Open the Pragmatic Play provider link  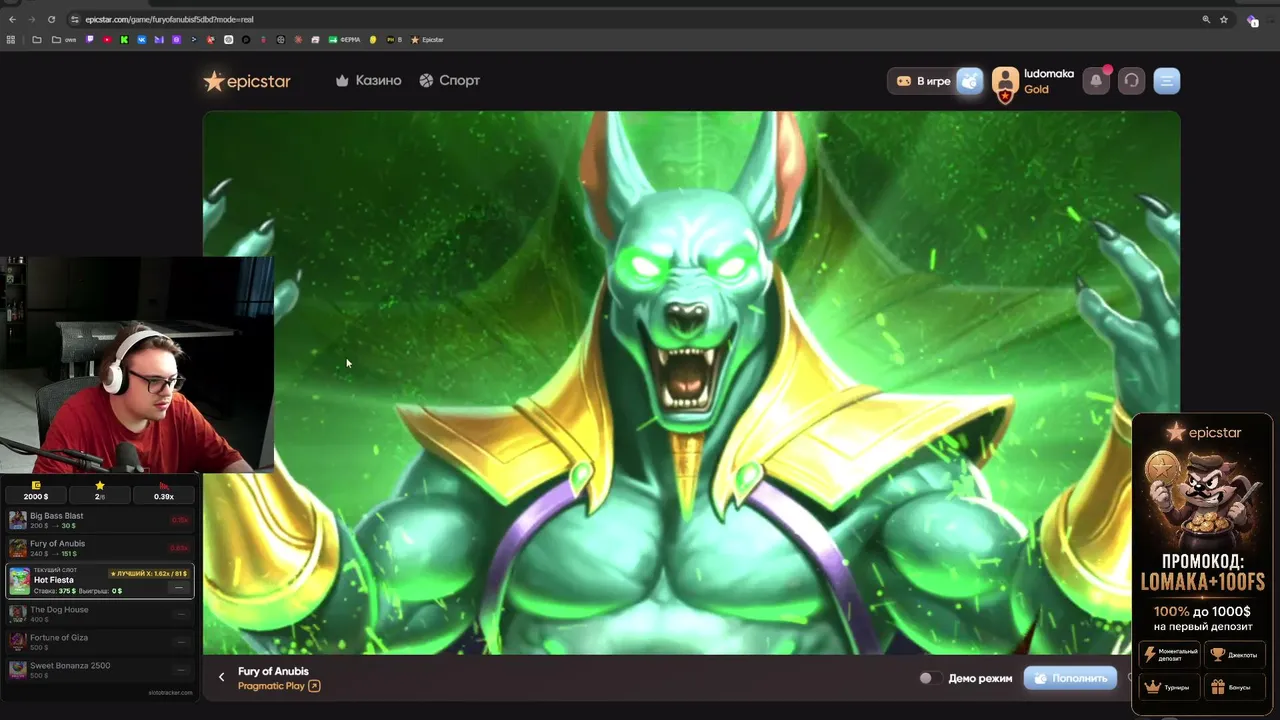[271, 686]
